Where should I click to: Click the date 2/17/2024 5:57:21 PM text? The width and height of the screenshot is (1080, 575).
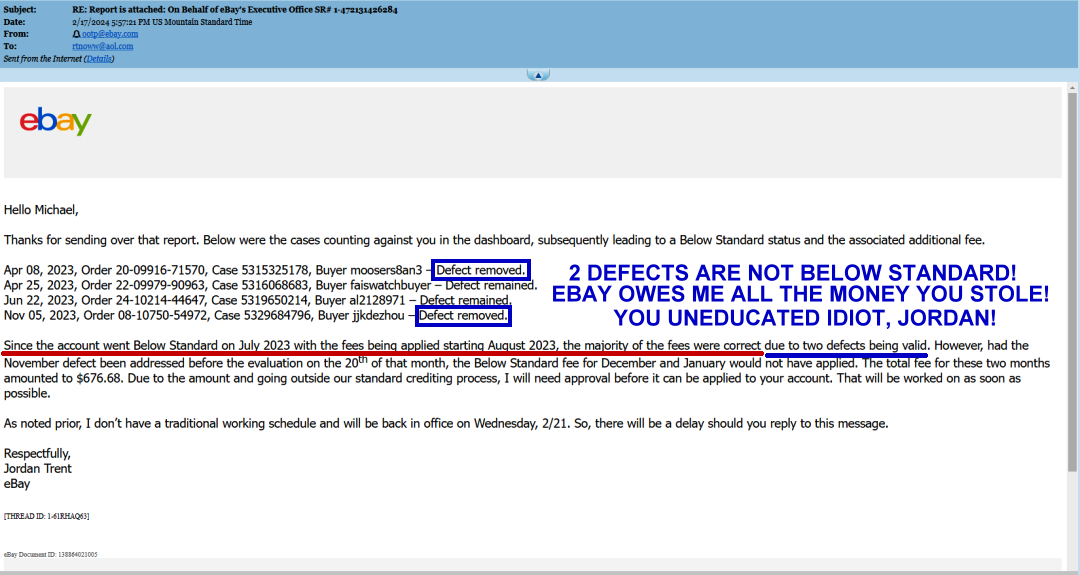click(x=162, y=22)
